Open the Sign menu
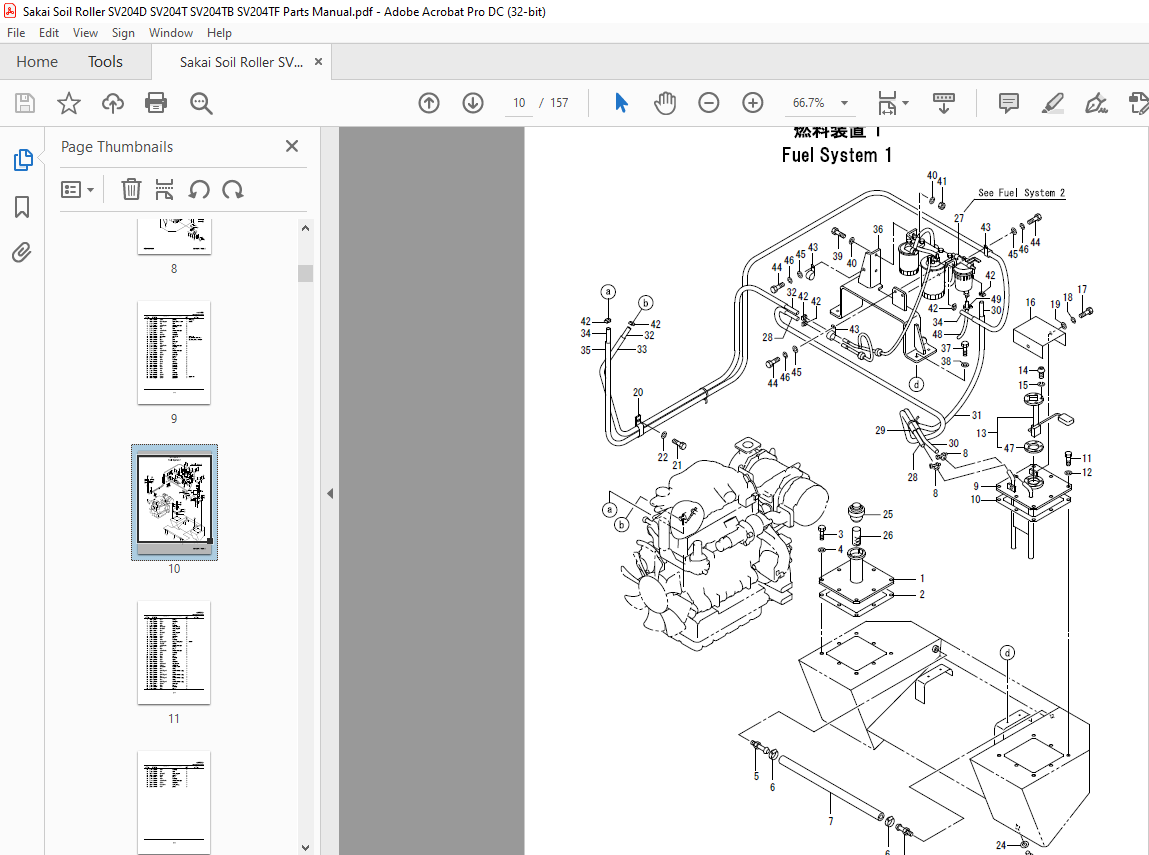 pyautogui.click(x=123, y=33)
